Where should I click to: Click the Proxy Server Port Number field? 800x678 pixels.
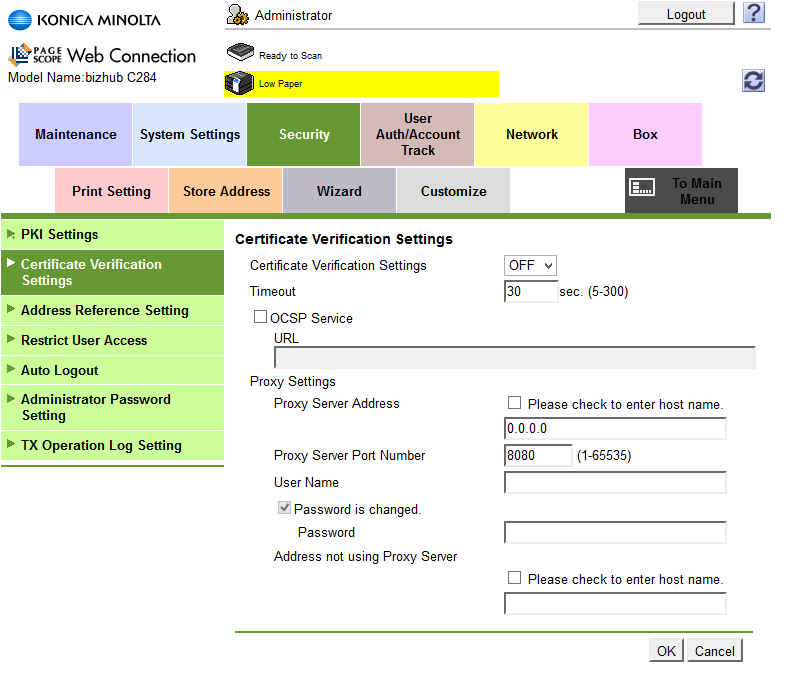tap(538, 455)
